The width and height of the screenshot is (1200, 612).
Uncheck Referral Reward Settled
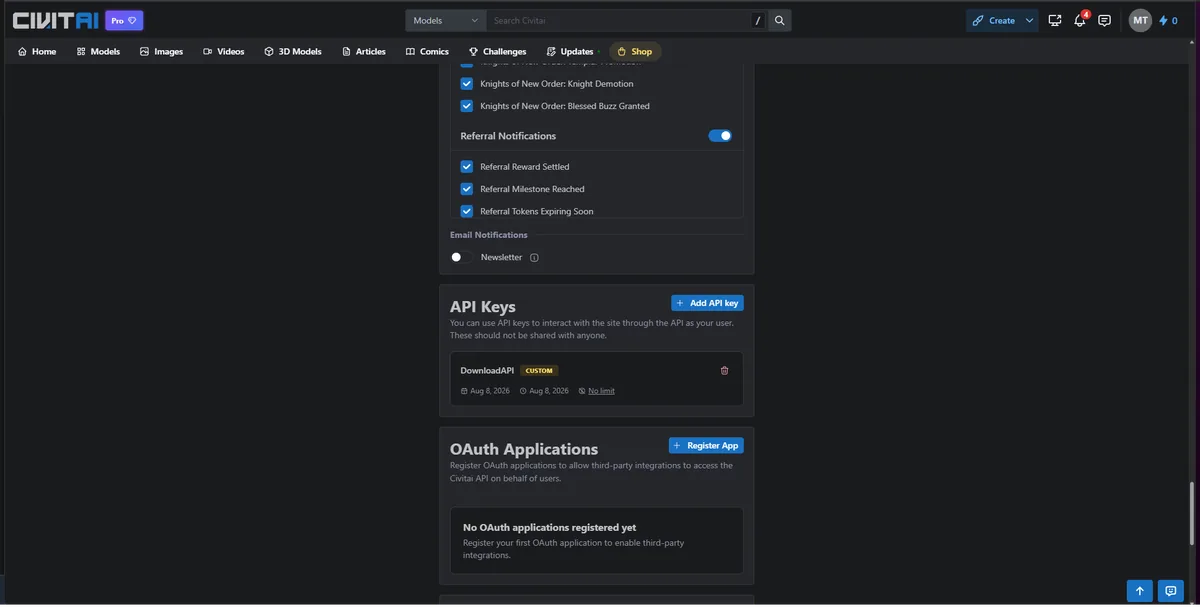click(467, 167)
